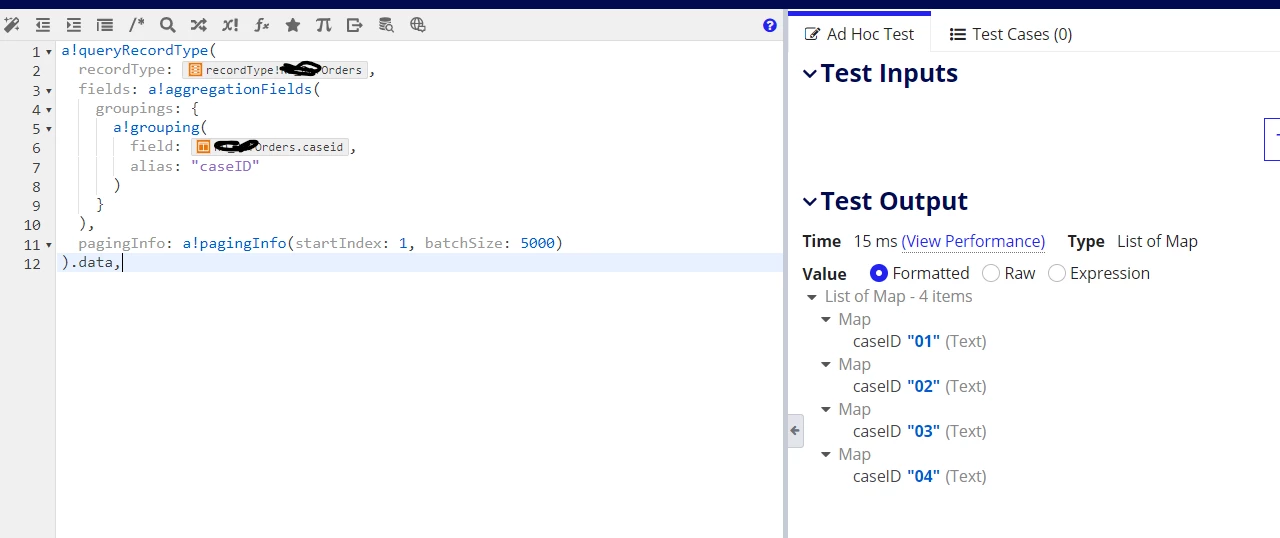Click the Type List of Map label

click(1132, 241)
